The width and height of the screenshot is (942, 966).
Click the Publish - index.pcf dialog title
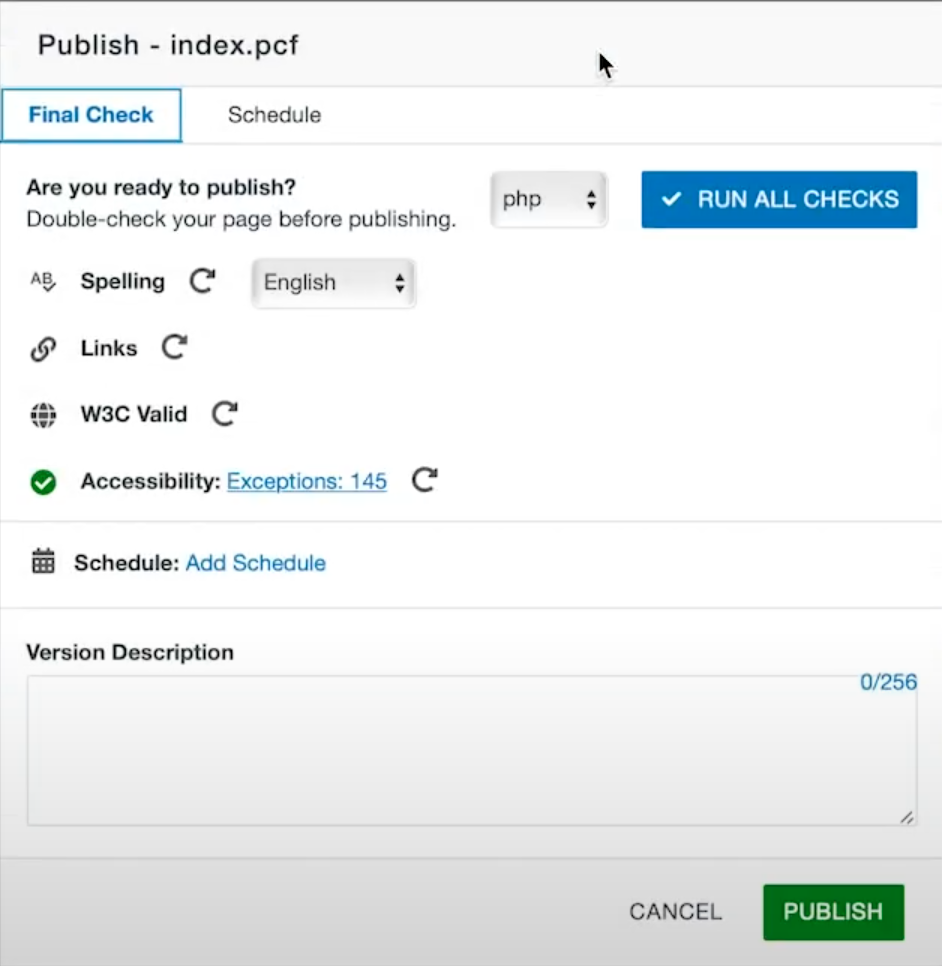click(168, 45)
